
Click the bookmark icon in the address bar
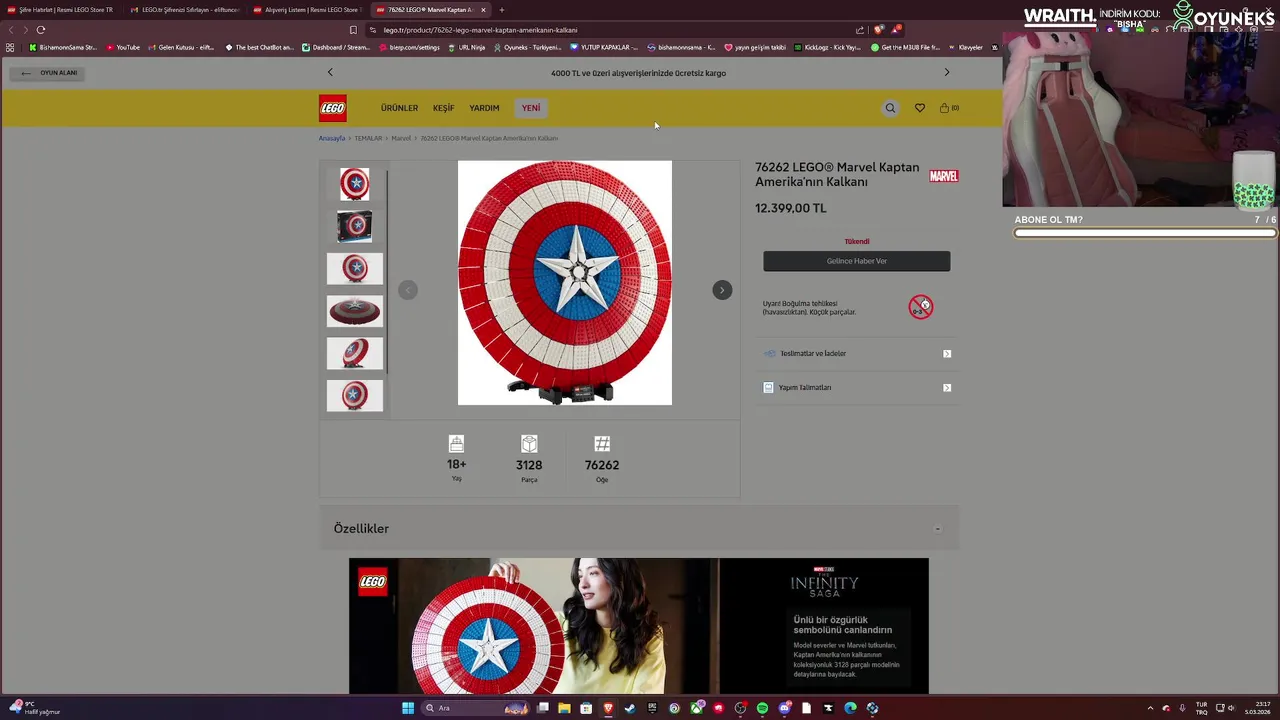[353, 30]
